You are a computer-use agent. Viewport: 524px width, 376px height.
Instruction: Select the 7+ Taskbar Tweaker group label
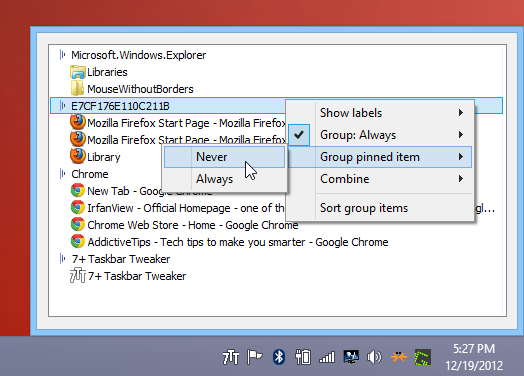[121, 259]
